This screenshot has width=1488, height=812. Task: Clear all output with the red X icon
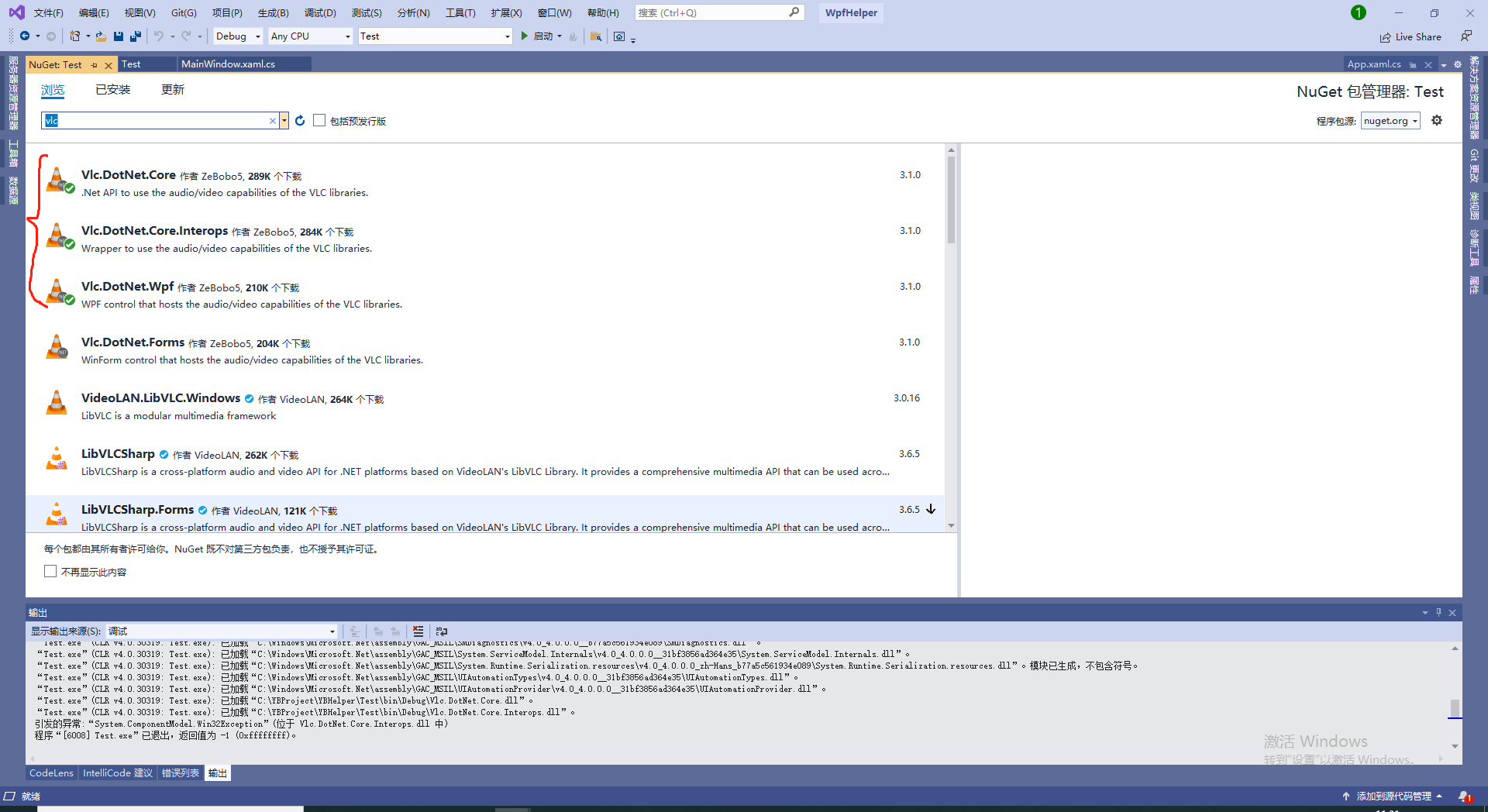tap(418, 631)
